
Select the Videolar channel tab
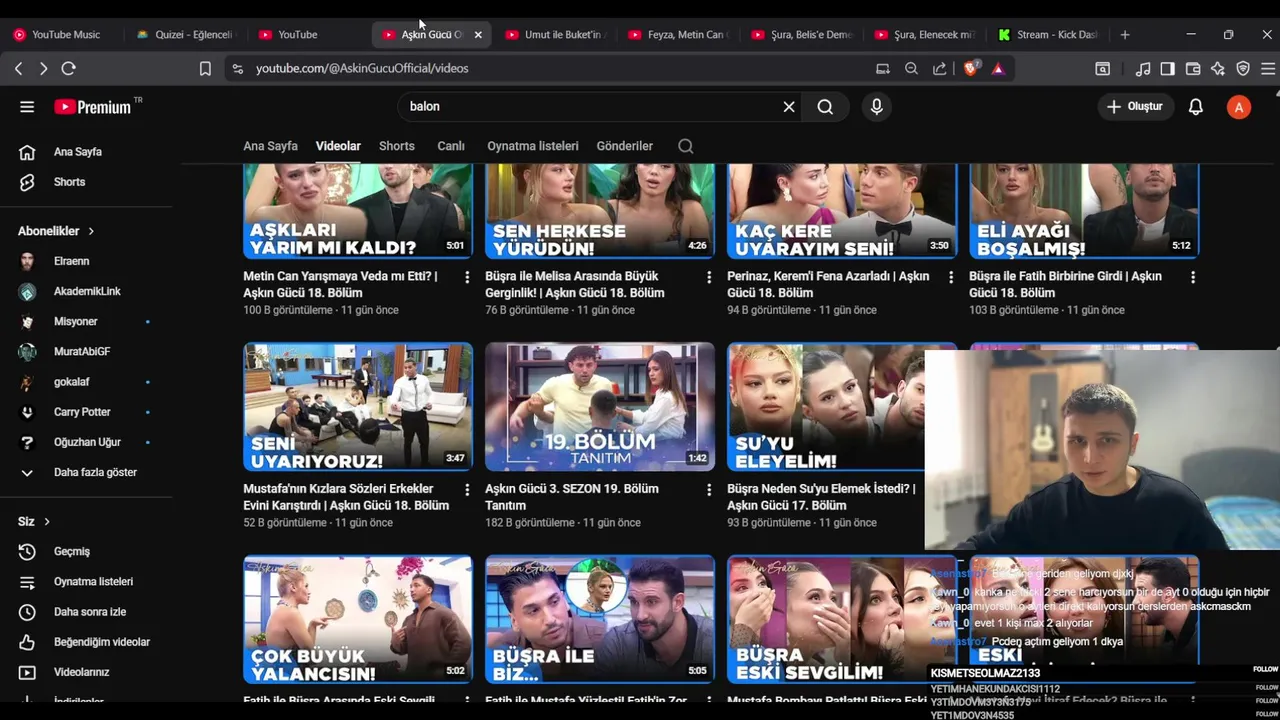click(338, 146)
